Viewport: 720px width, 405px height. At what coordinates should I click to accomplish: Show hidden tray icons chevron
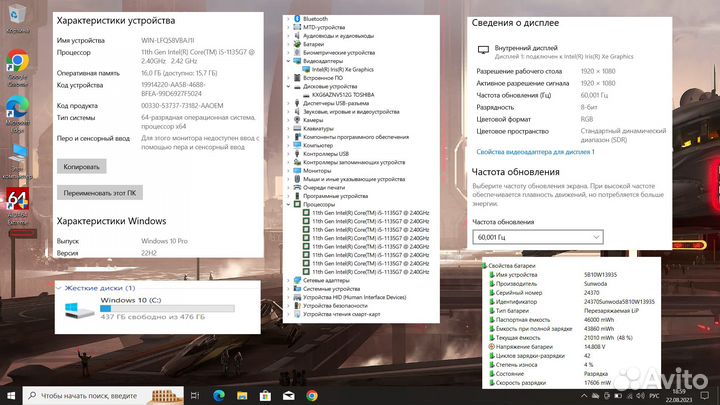584,396
